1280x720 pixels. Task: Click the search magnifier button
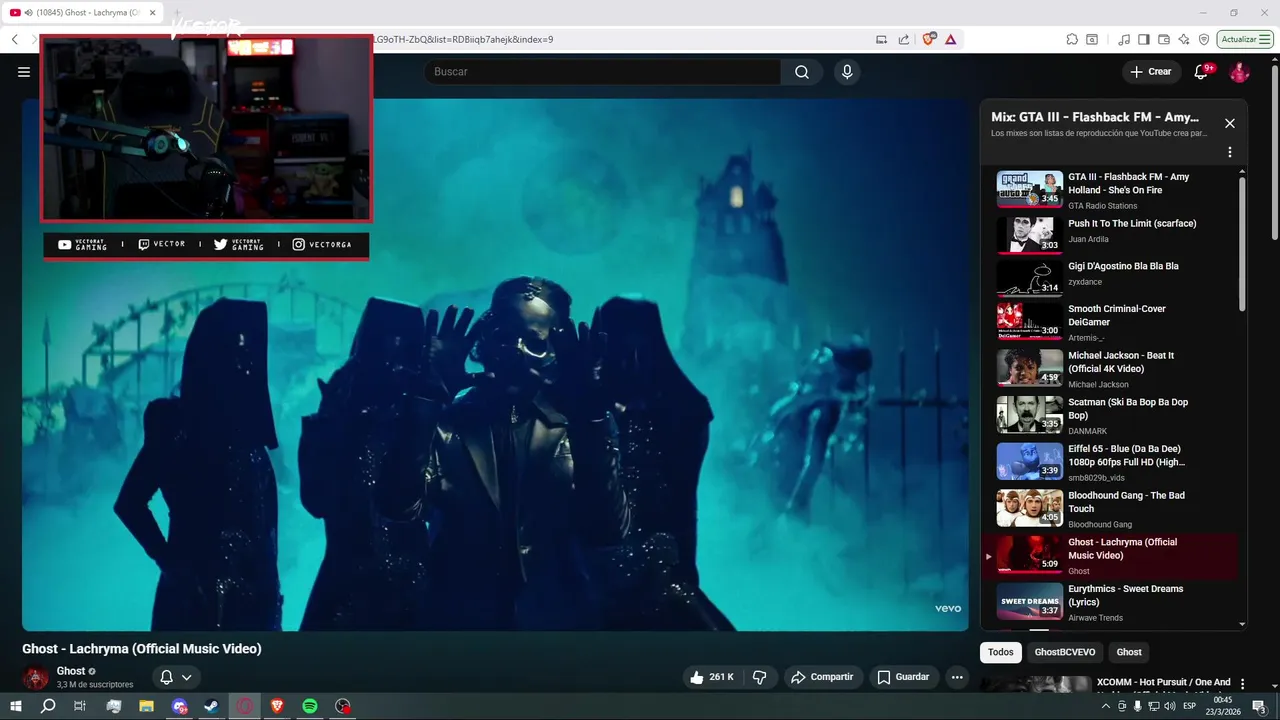tap(802, 72)
